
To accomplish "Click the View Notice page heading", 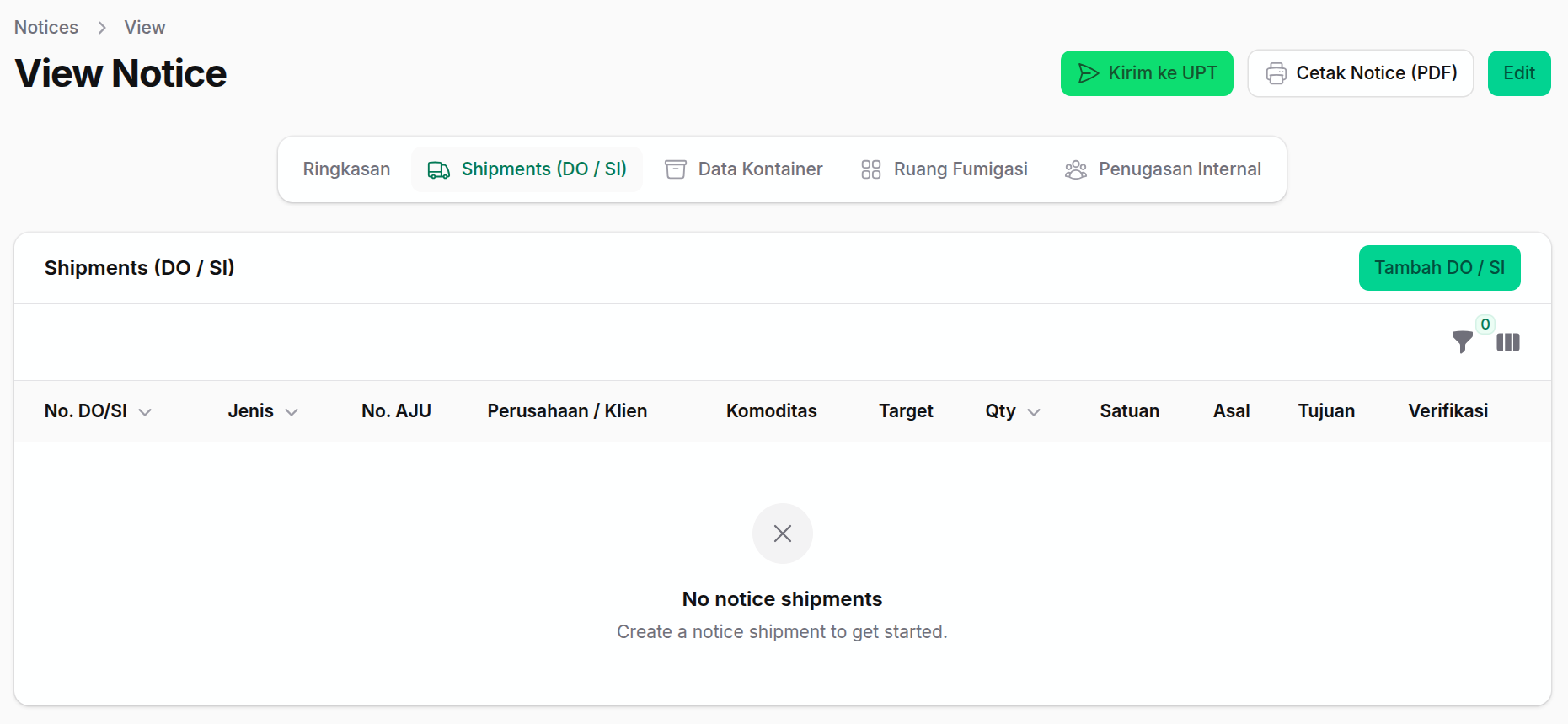I will coord(120,73).
